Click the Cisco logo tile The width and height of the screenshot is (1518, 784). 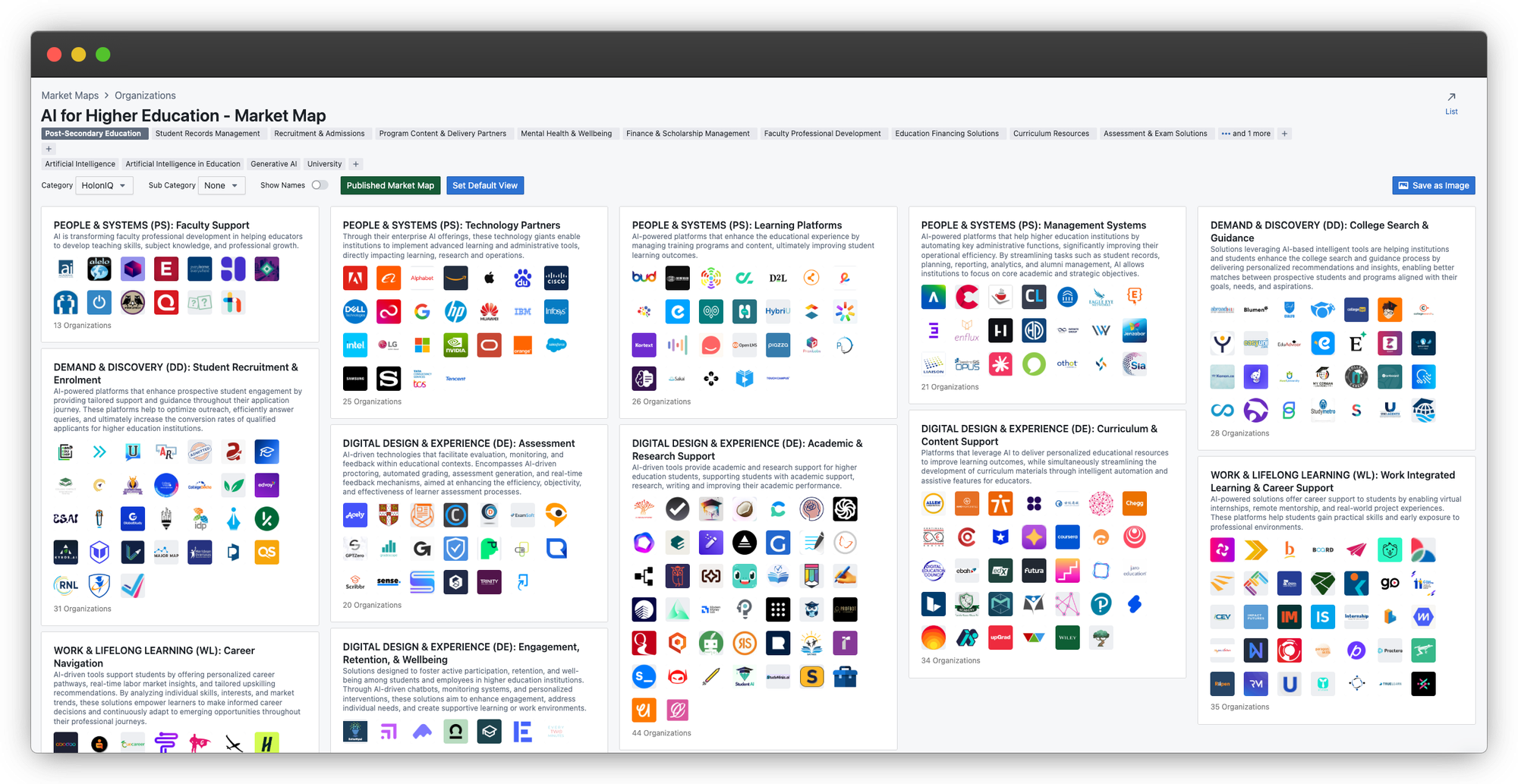(556, 278)
